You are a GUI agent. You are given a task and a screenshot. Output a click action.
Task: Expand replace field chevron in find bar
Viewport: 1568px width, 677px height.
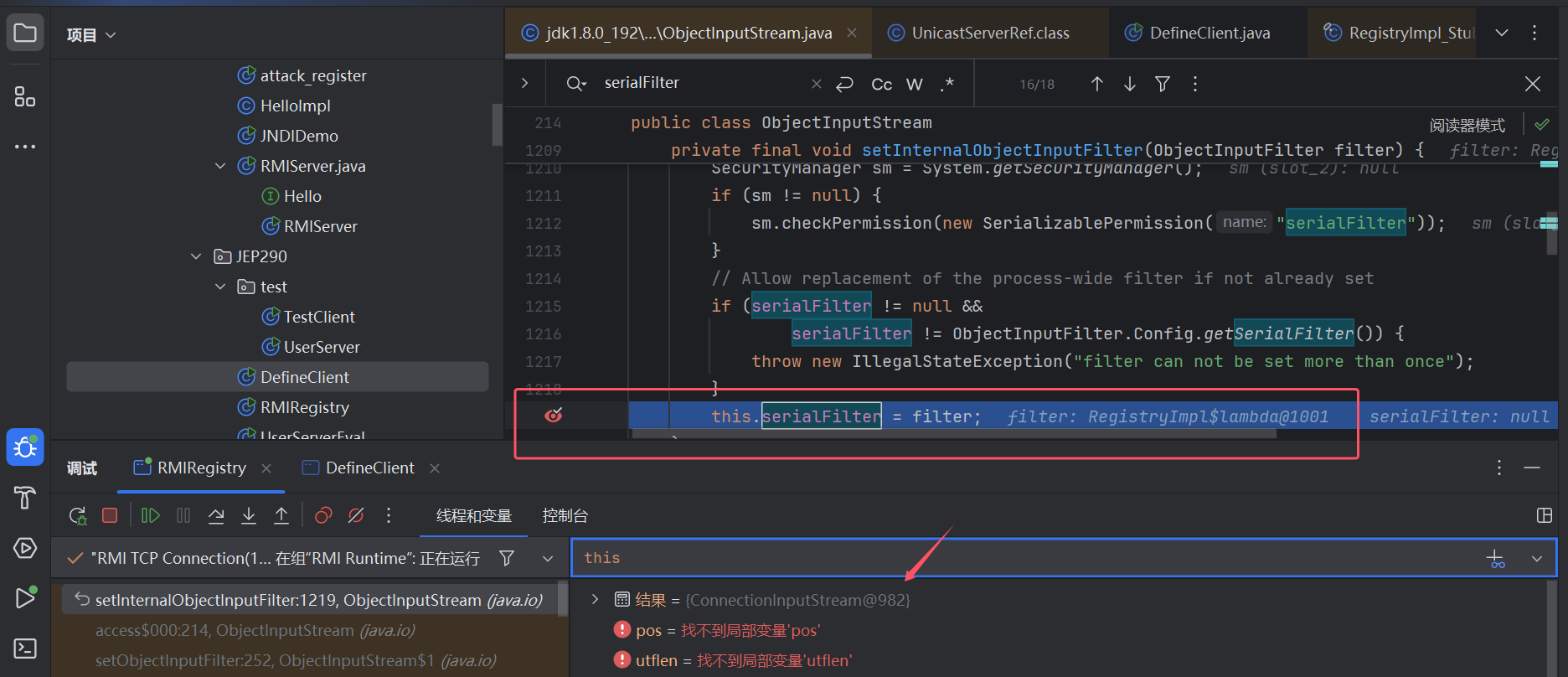tap(524, 83)
